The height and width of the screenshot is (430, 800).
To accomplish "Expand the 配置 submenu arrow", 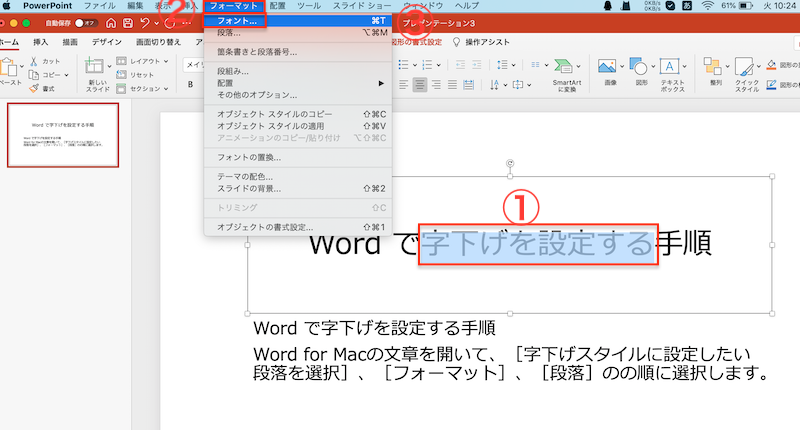I will tap(381, 83).
